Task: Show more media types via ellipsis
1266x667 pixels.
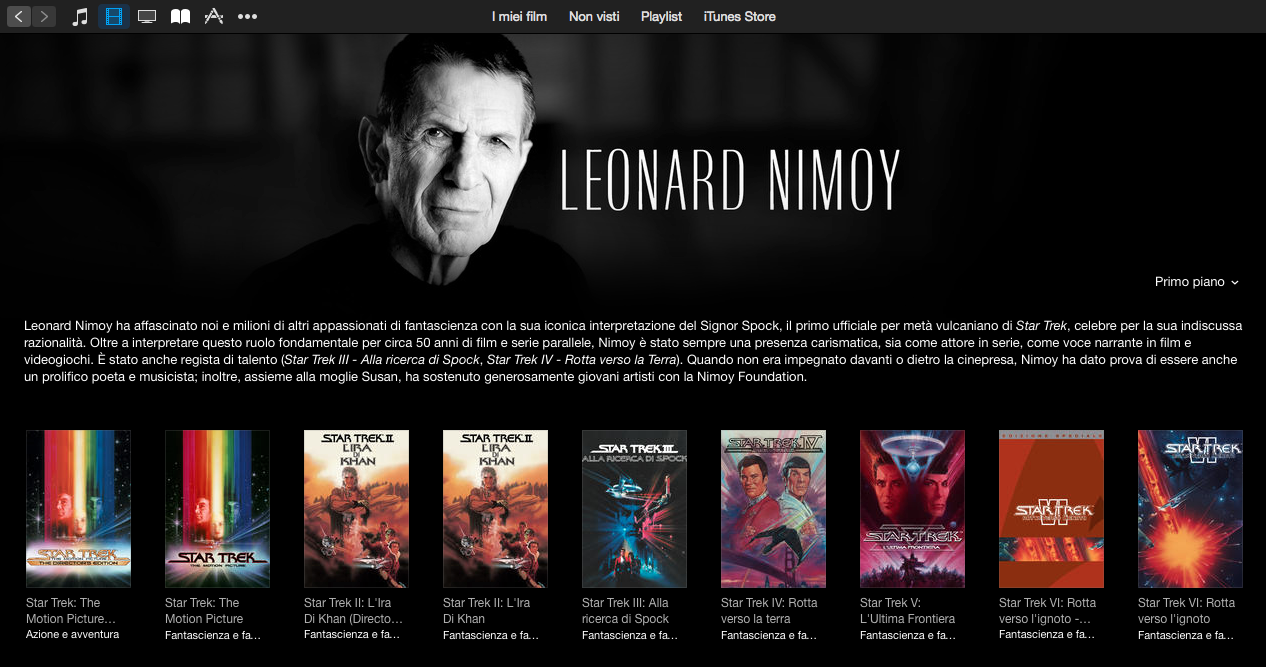Action: (247, 16)
